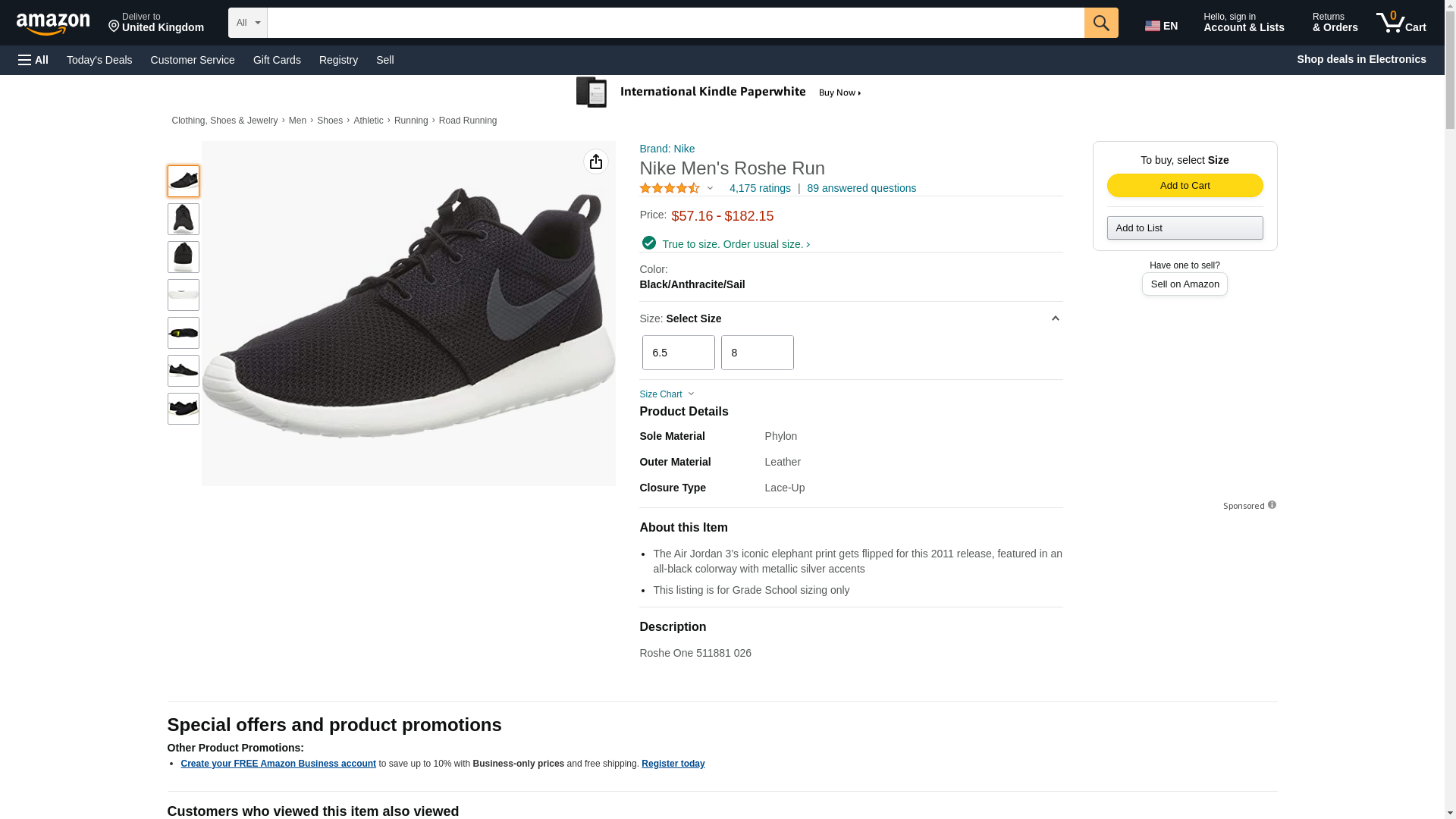This screenshot has width=1456, height=819.
Task: Open Today's Deals in navigation bar
Action: [x=99, y=60]
